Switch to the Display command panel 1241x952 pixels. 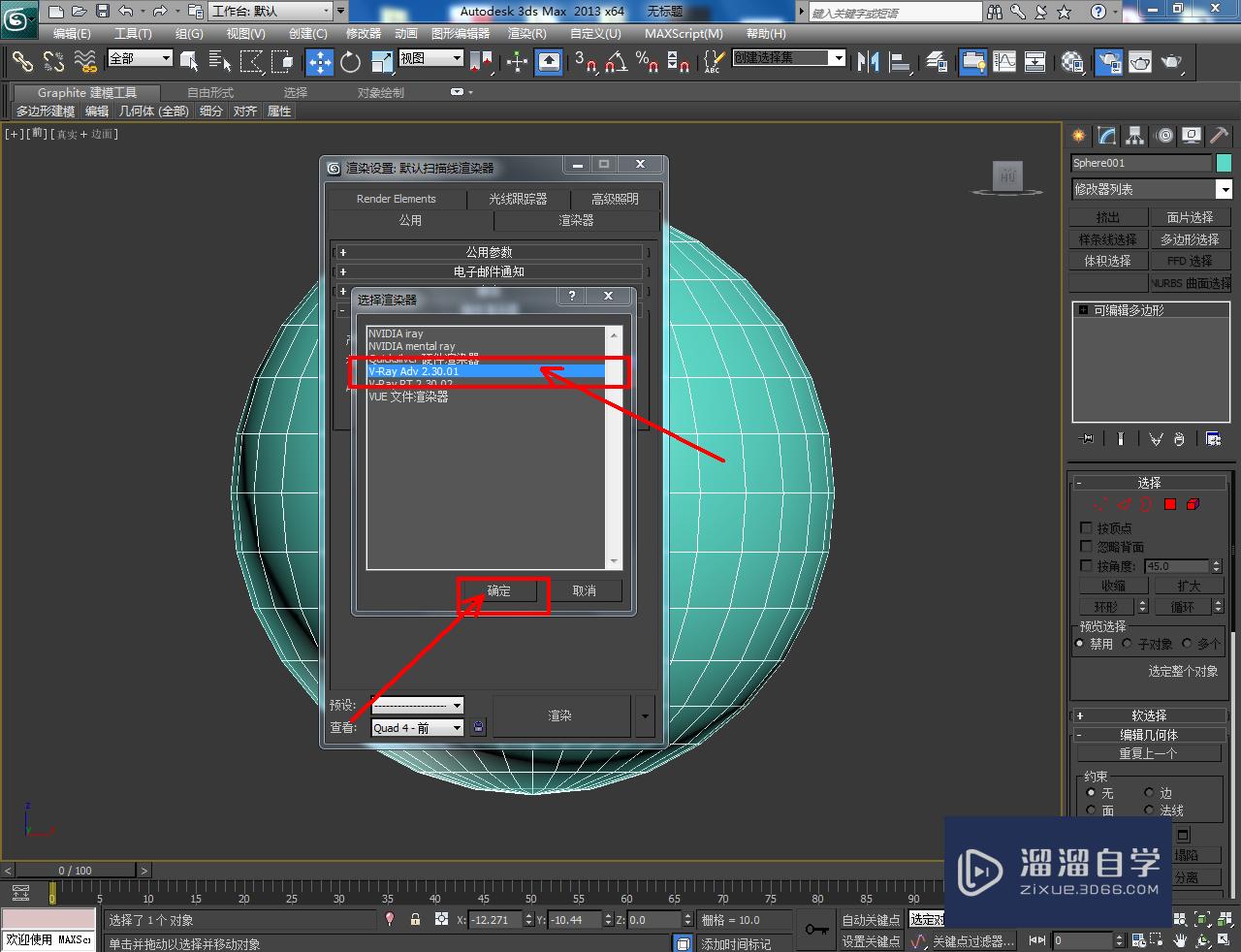[x=1192, y=136]
